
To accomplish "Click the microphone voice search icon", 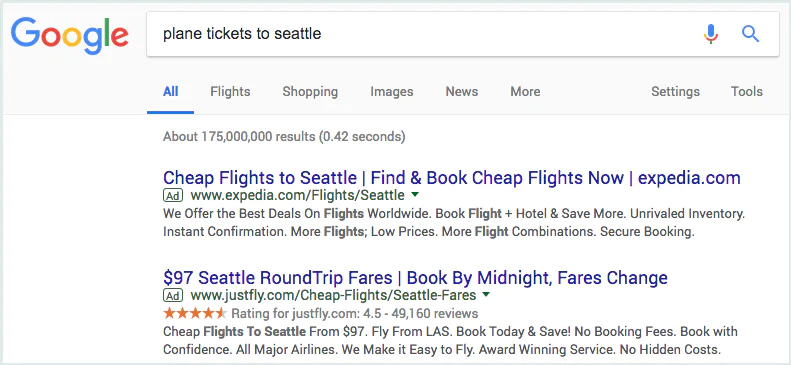I will (711, 34).
